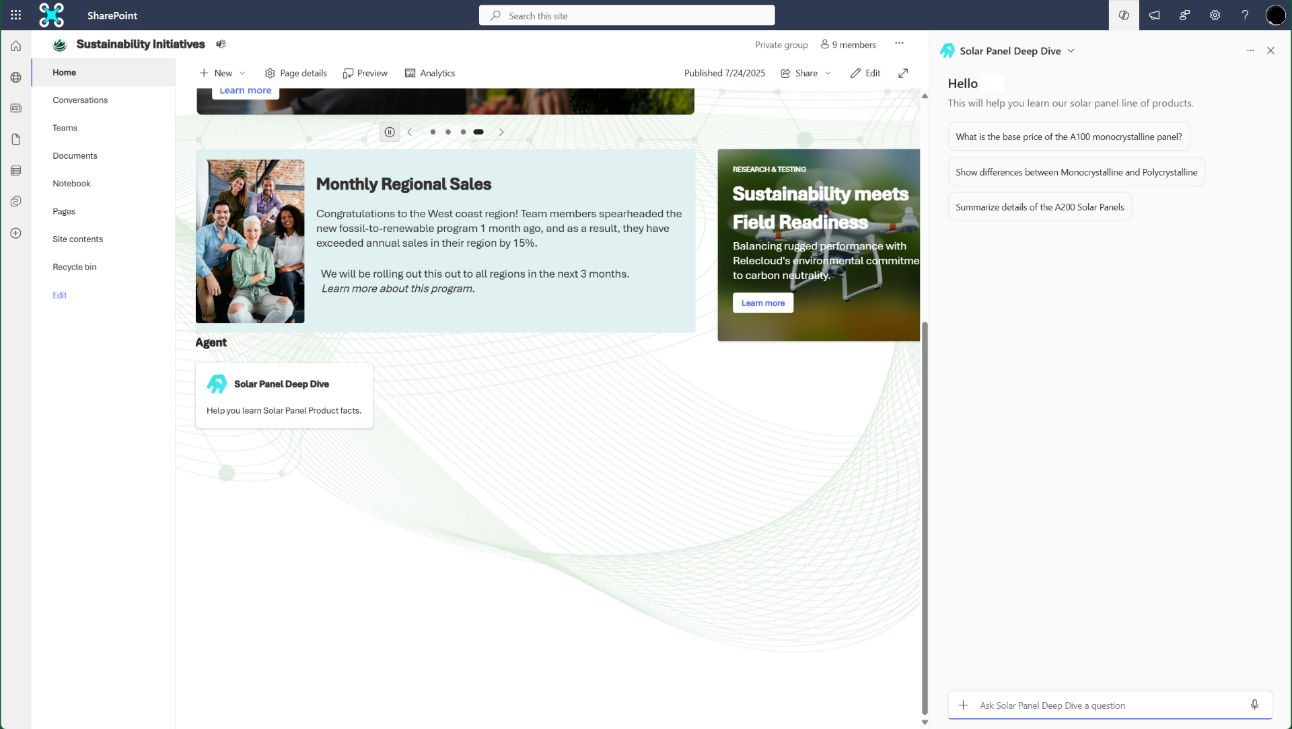Expand the Solar Panel Deep Dive agent selector
The width and height of the screenshot is (1292, 729).
pyautogui.click(x=1071, y=51)
